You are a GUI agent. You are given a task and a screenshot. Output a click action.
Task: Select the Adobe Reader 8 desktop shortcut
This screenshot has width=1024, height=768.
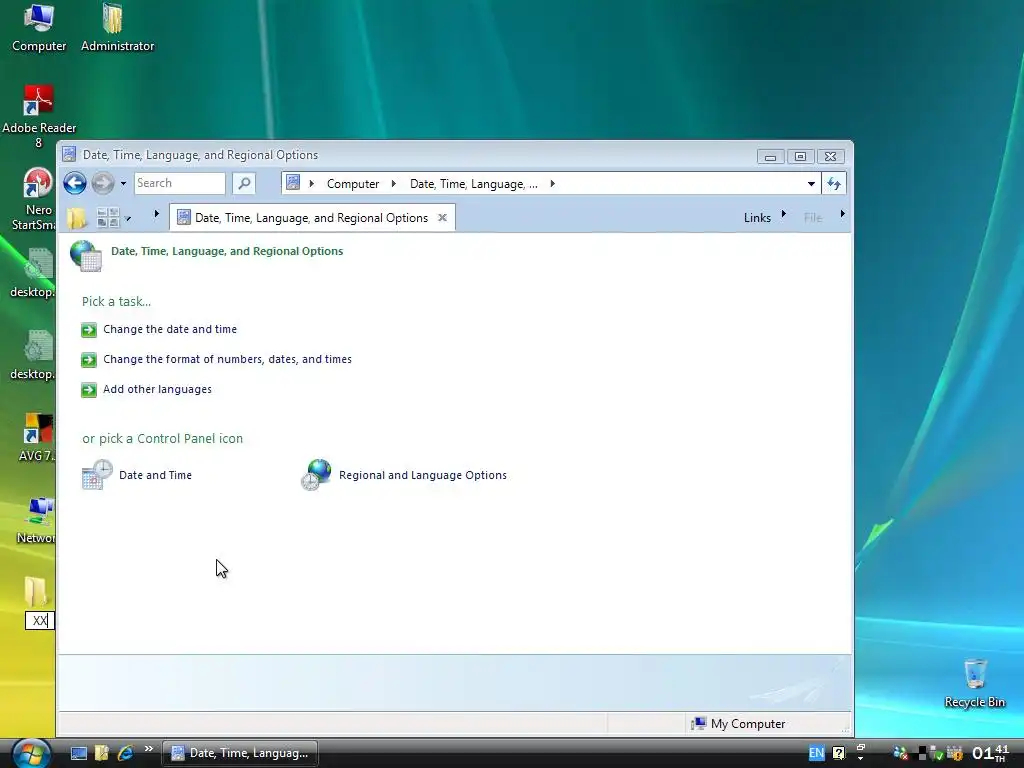pyautogui.click(x=39, y=118)
